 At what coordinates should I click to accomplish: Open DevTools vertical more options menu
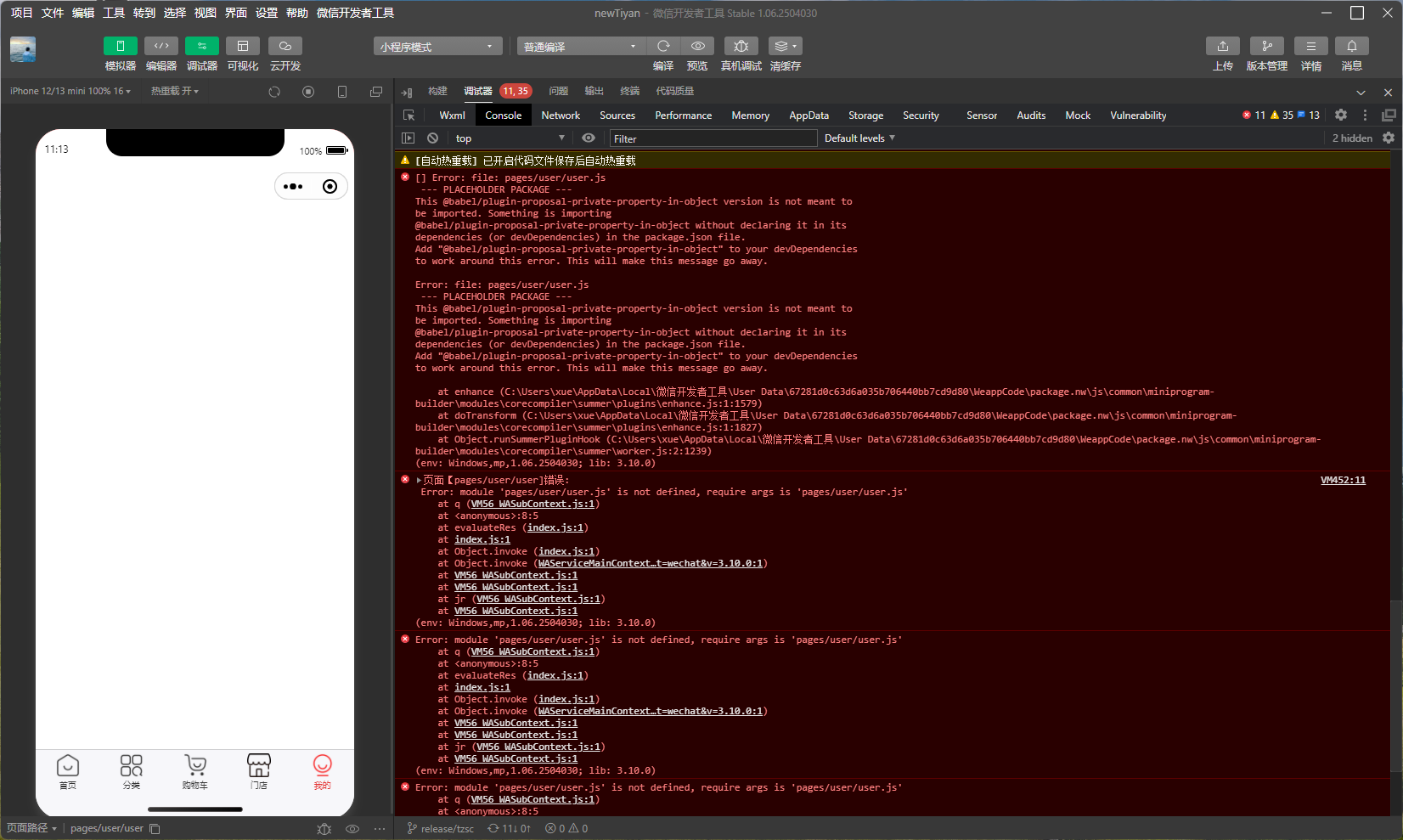coord(1365,115)
